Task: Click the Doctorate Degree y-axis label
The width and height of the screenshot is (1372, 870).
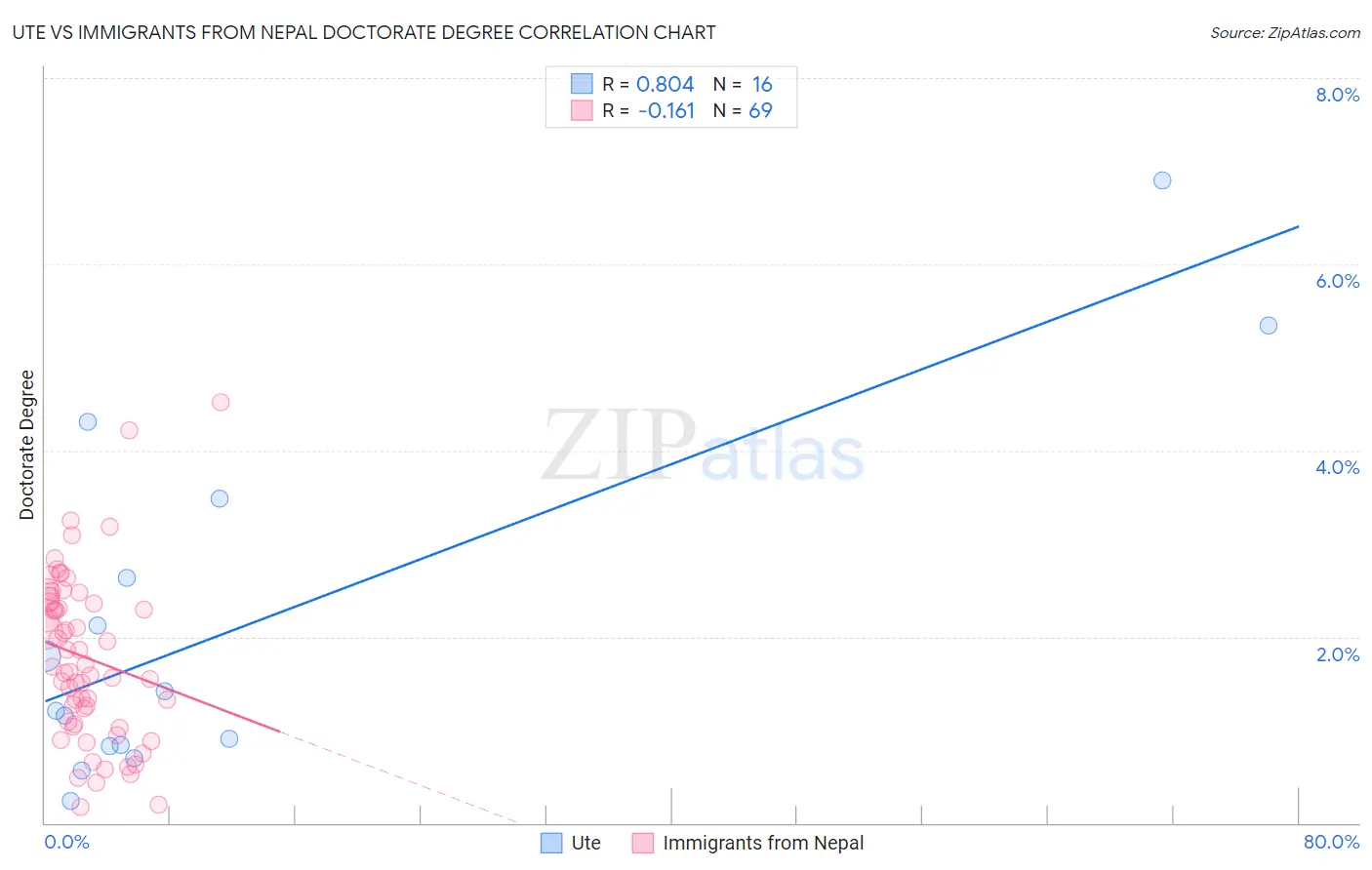Action: [x=27, y=445]
